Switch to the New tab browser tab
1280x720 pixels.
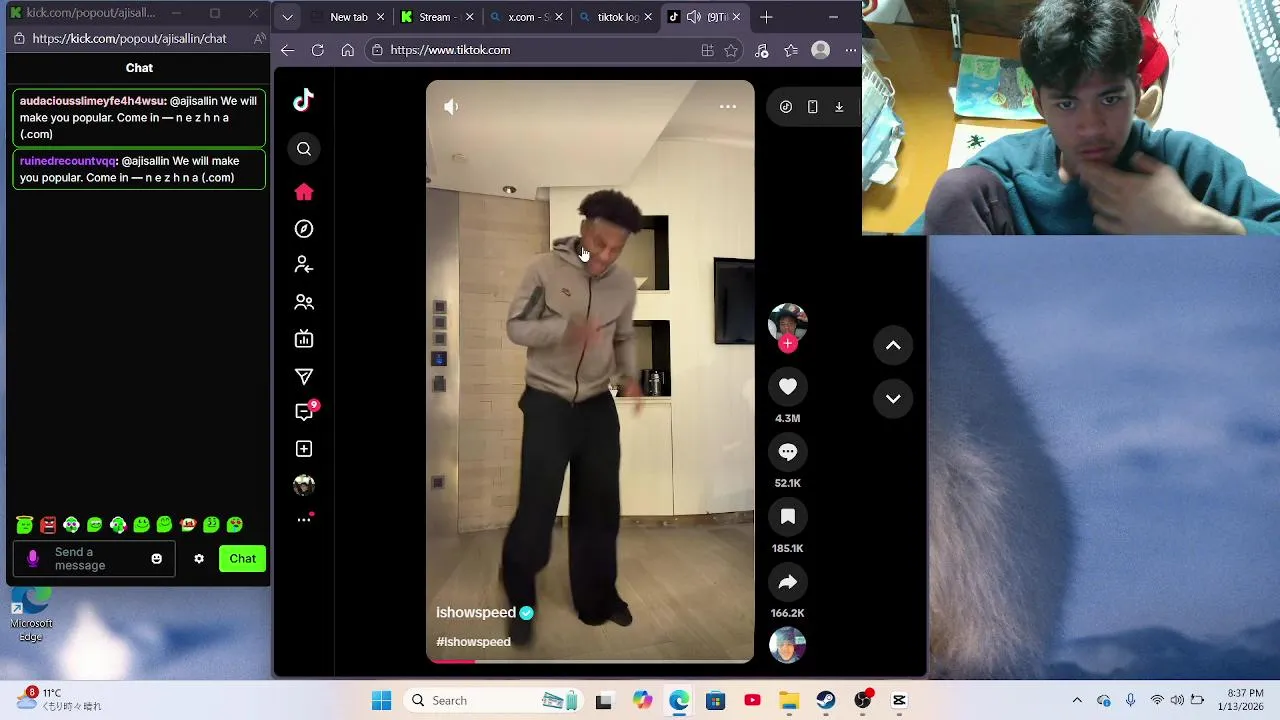tap(348, 17)
